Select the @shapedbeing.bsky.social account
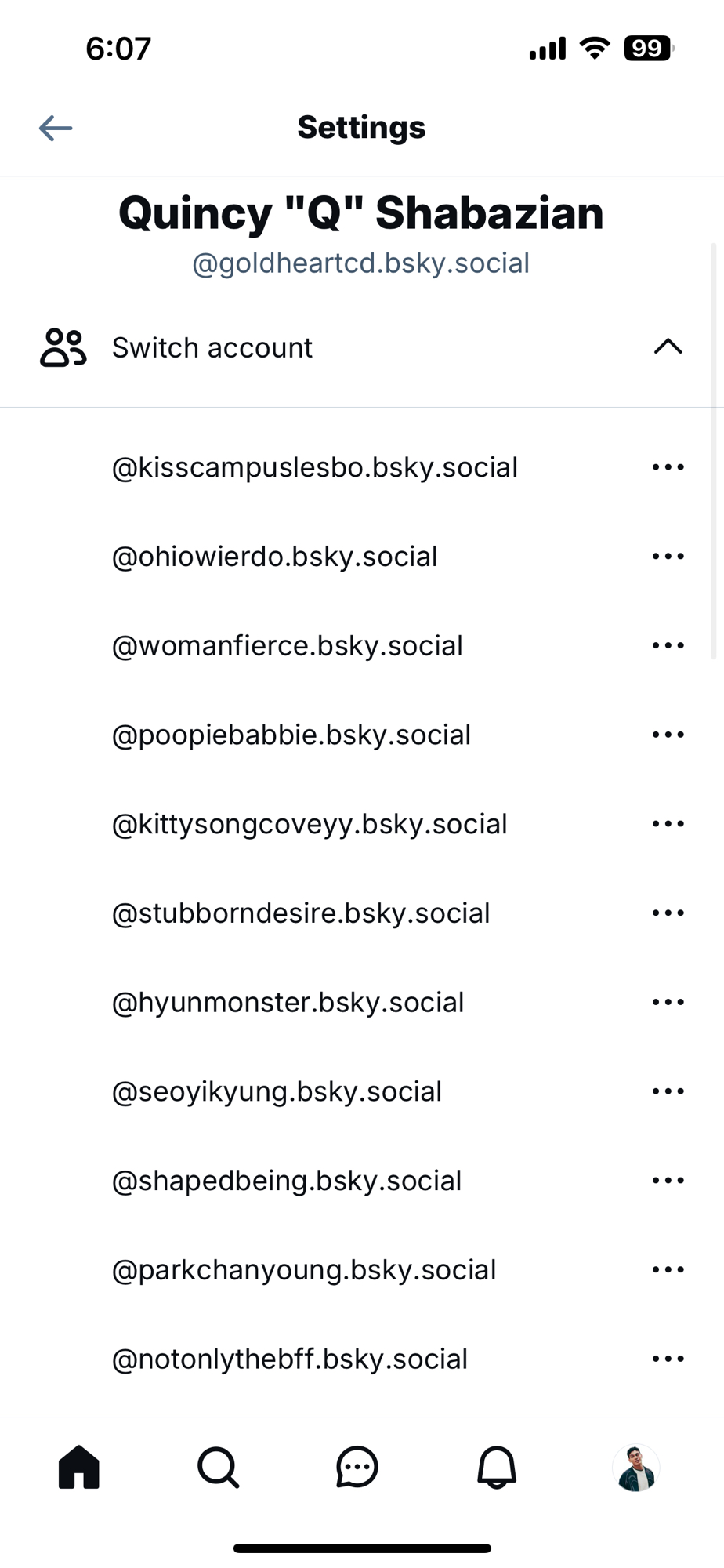Screen dimensions: 724x1568 pyautogui.click(x=287, y=1181)
